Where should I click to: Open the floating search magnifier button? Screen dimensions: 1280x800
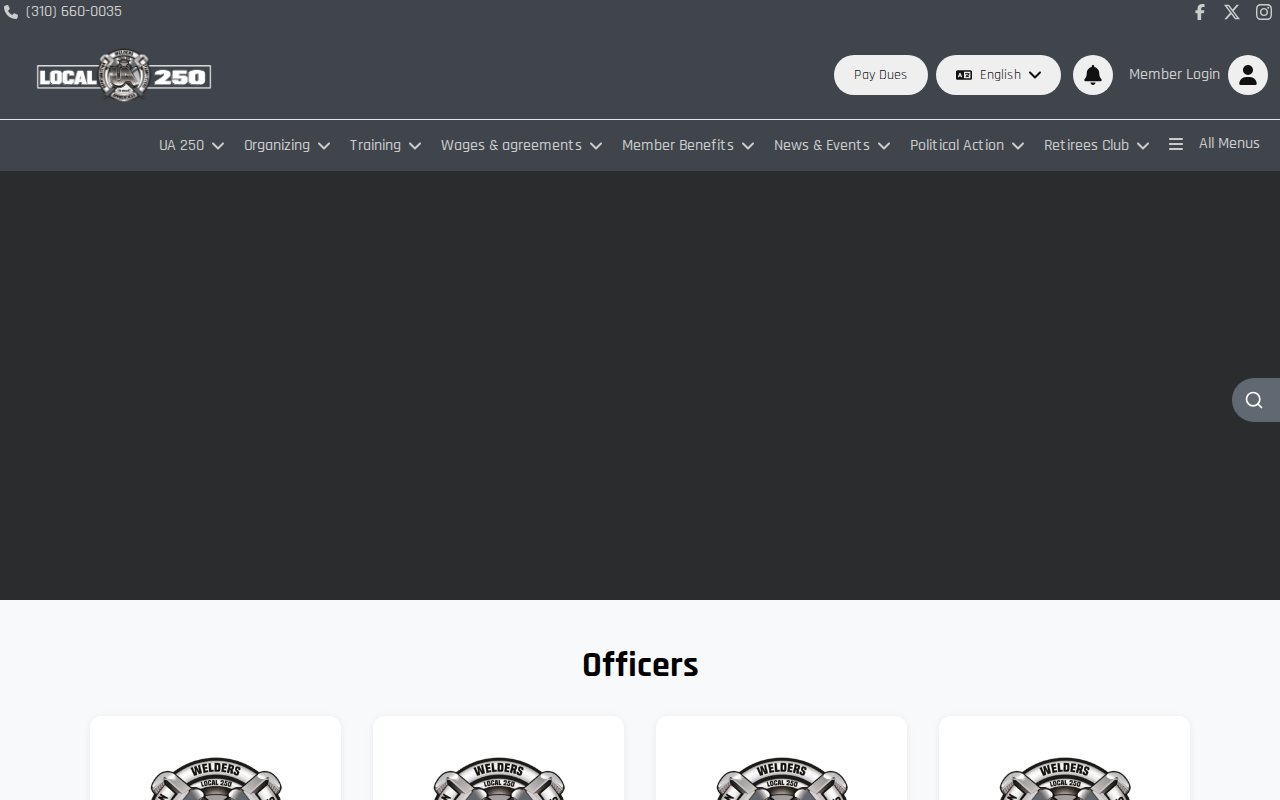pos(1254,400)
